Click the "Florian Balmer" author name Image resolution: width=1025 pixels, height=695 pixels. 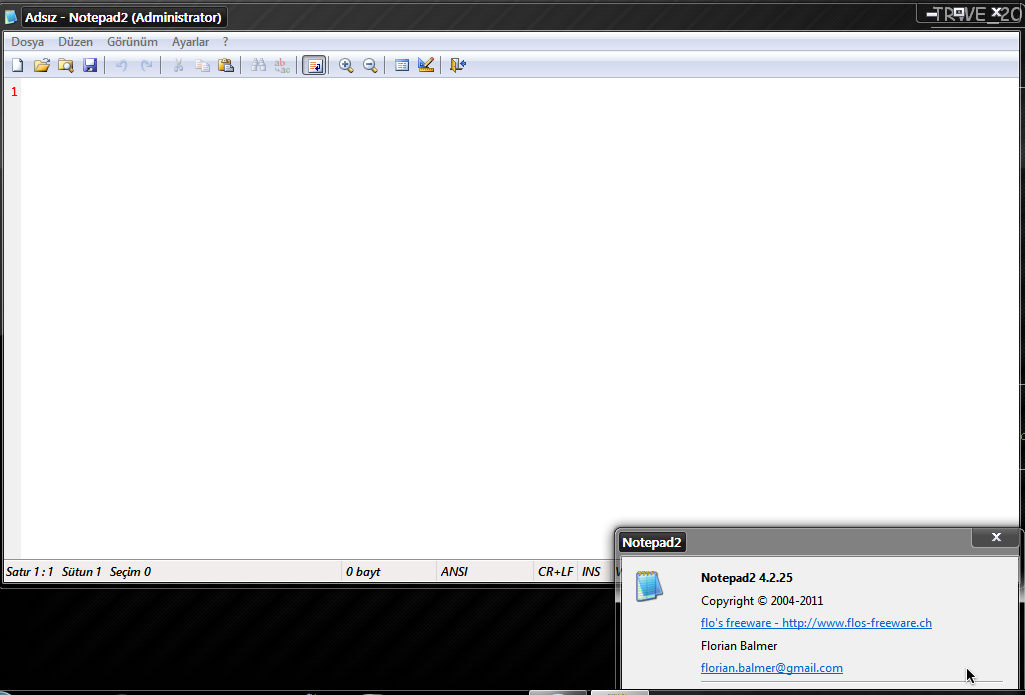point(739,646)
